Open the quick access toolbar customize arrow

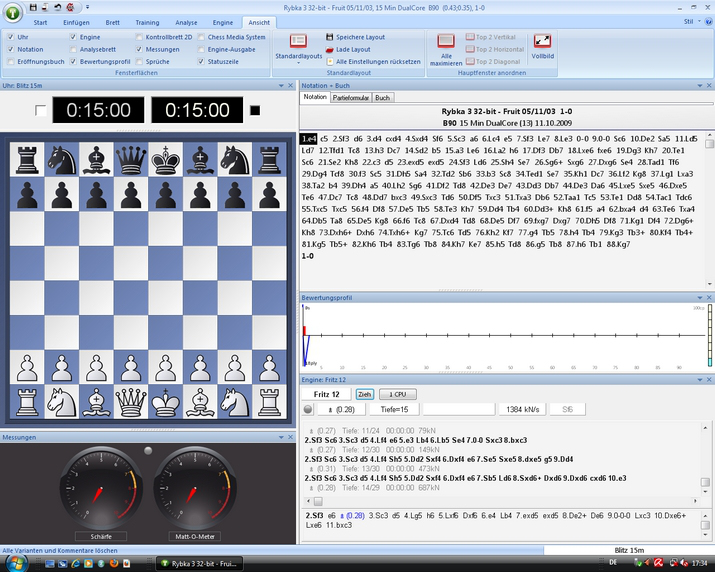point(87,7)
